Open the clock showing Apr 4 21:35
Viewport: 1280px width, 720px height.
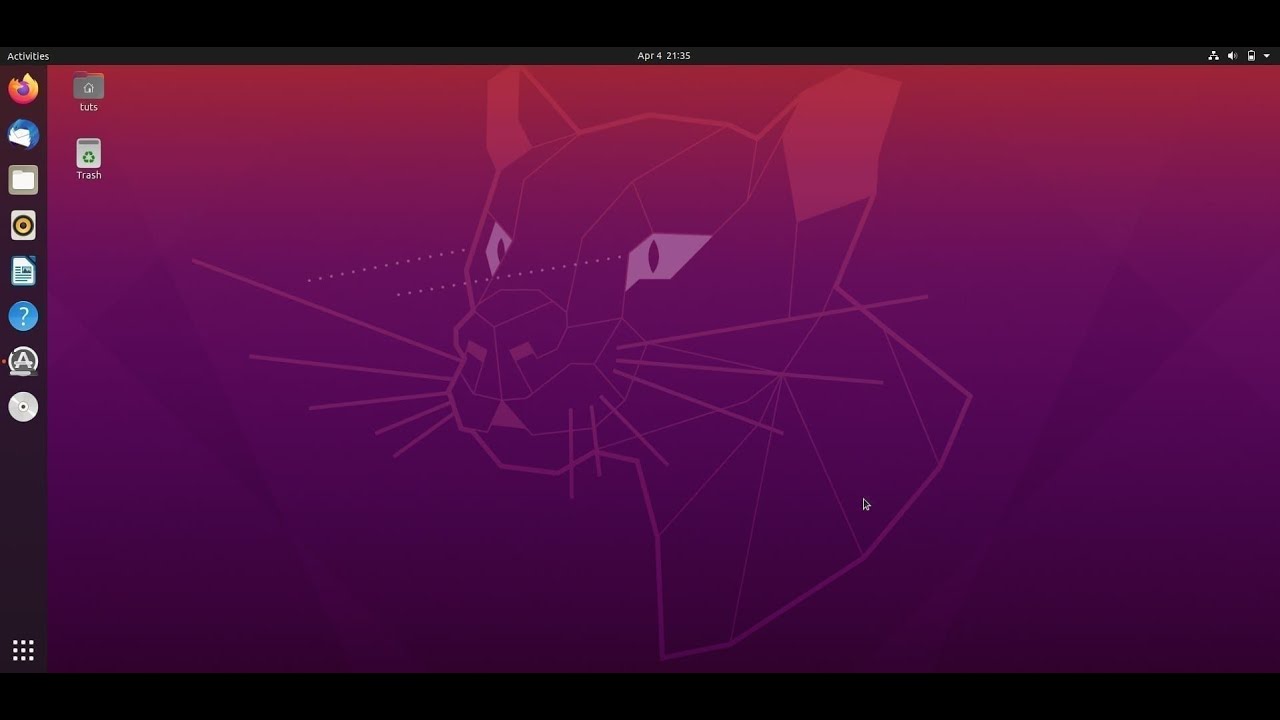664,56
